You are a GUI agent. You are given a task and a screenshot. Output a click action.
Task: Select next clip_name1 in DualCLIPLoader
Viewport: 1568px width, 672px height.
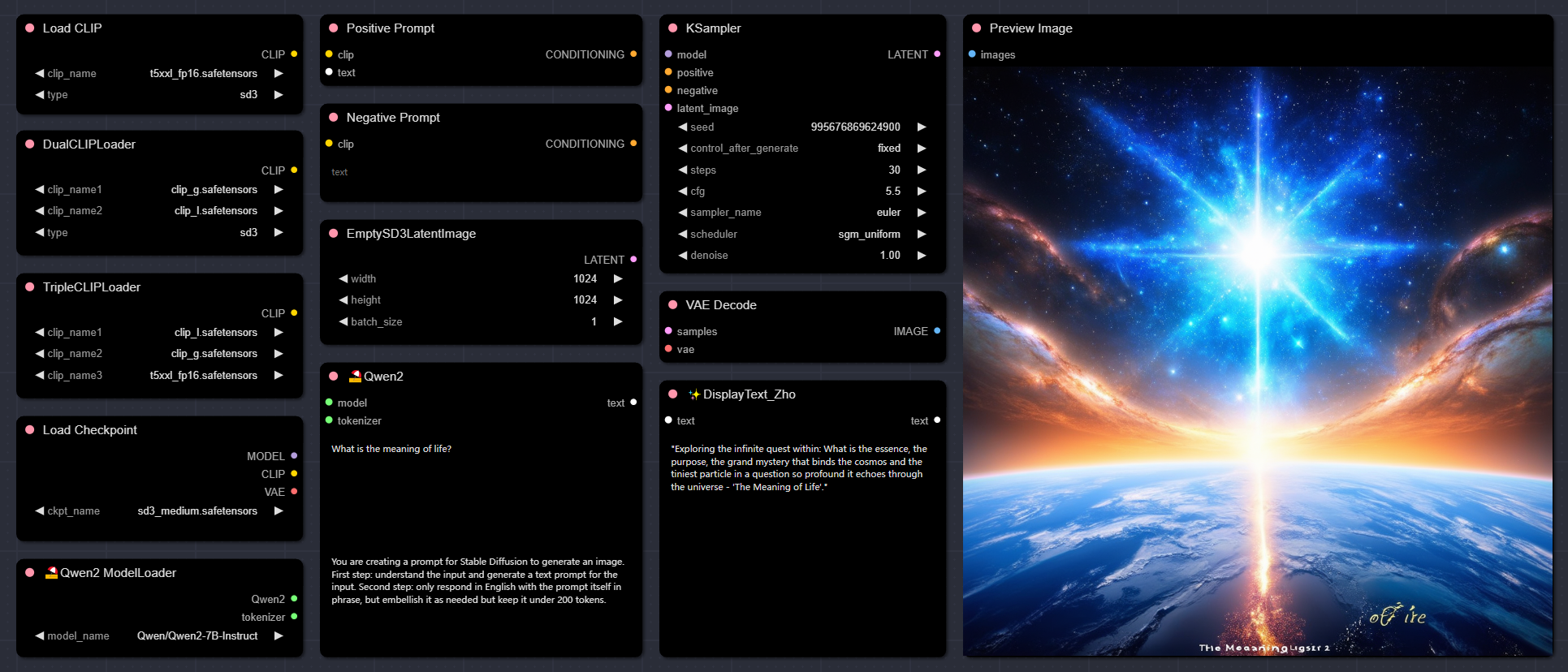[x=279, y=189]
